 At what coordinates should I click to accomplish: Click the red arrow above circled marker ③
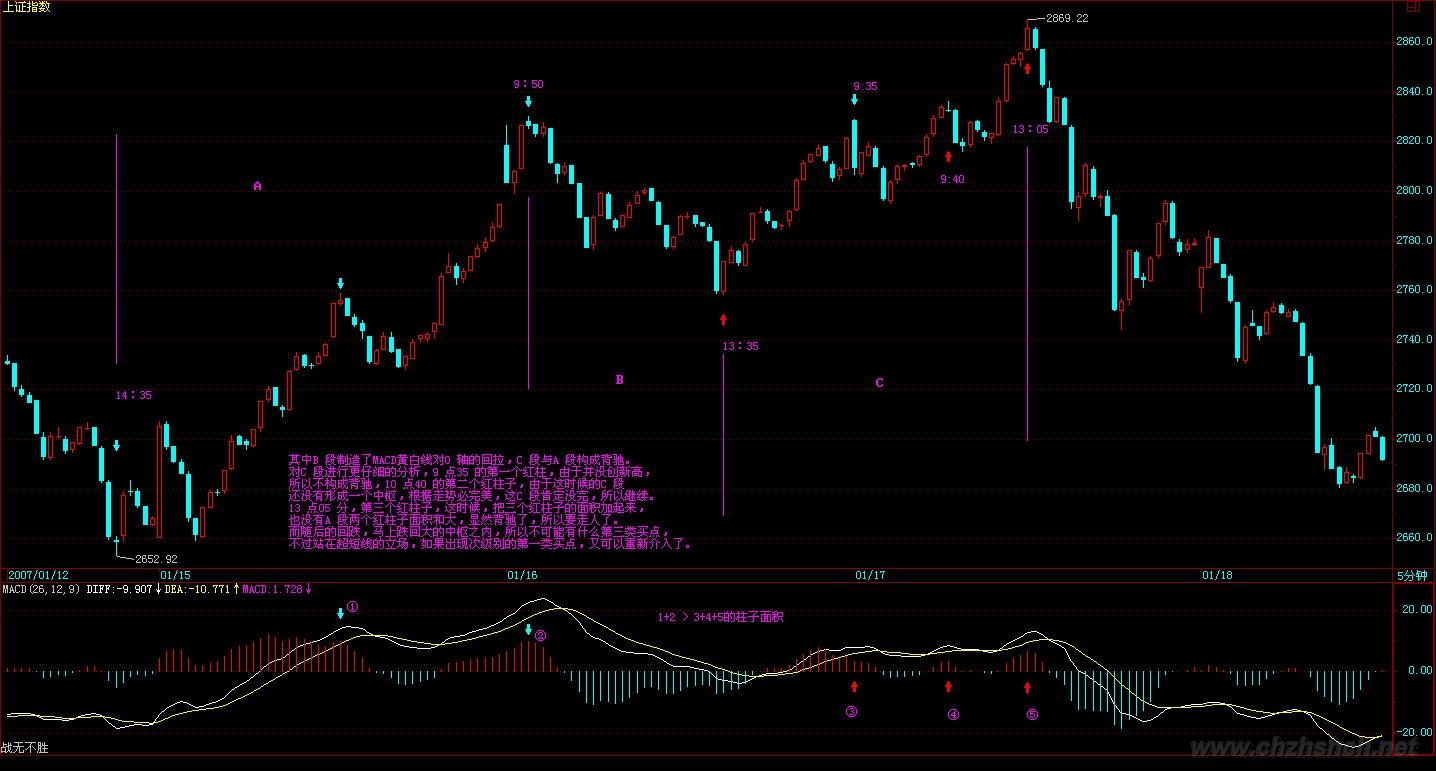pos(854,686)
